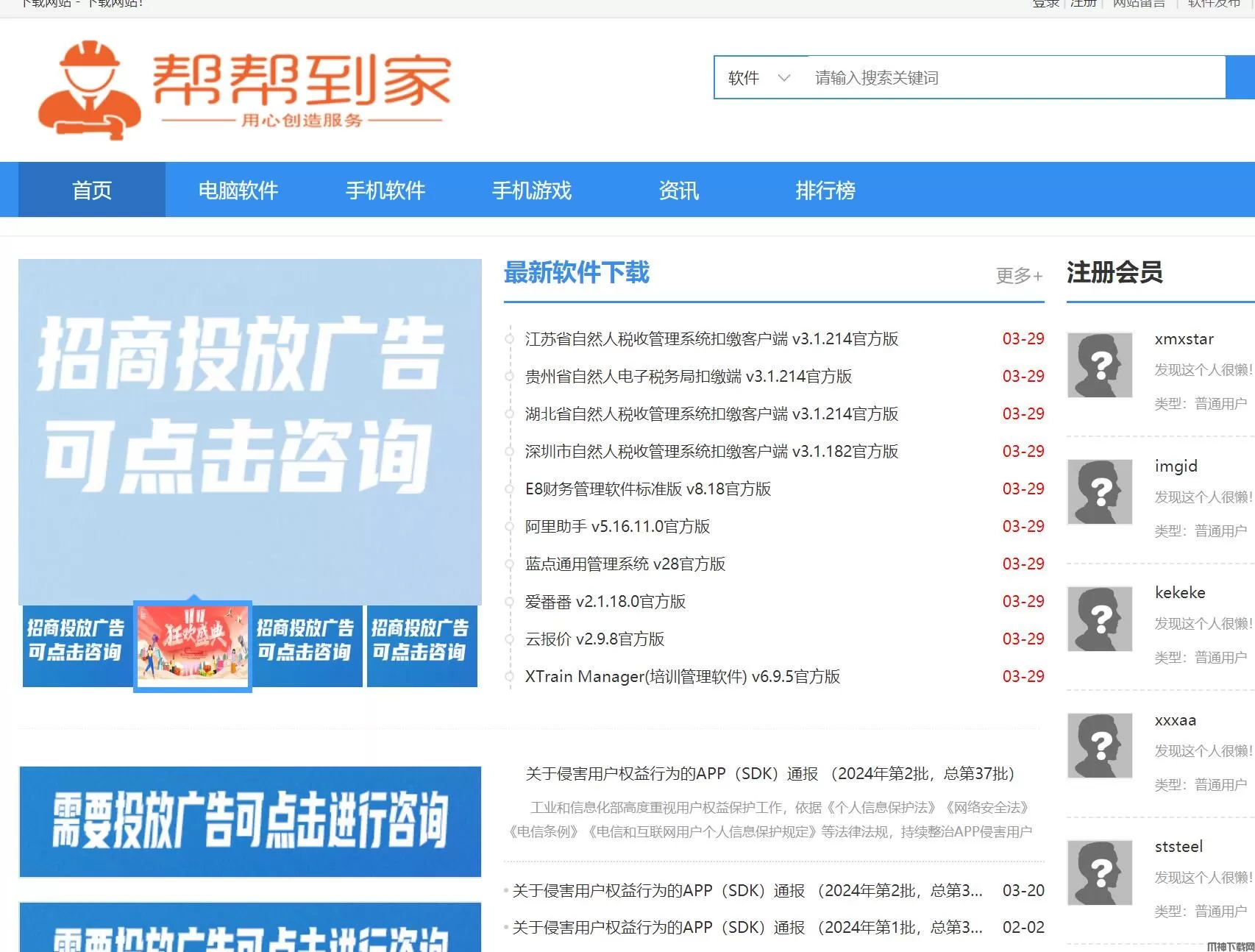This screenshot has width=1255, height=952.
Task: Click imgid's placeholder avatar
Action: [1099, 491]
